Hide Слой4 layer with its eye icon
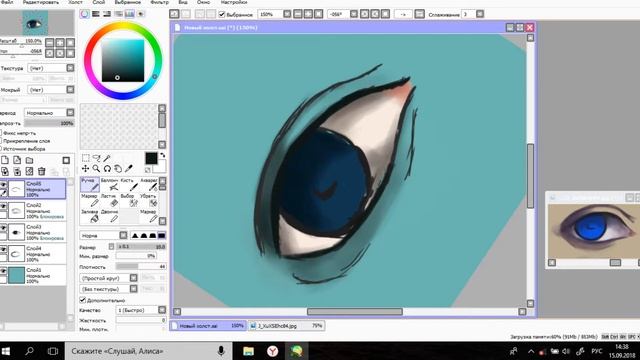Viewport: 640px width, 360px height. 3,249
